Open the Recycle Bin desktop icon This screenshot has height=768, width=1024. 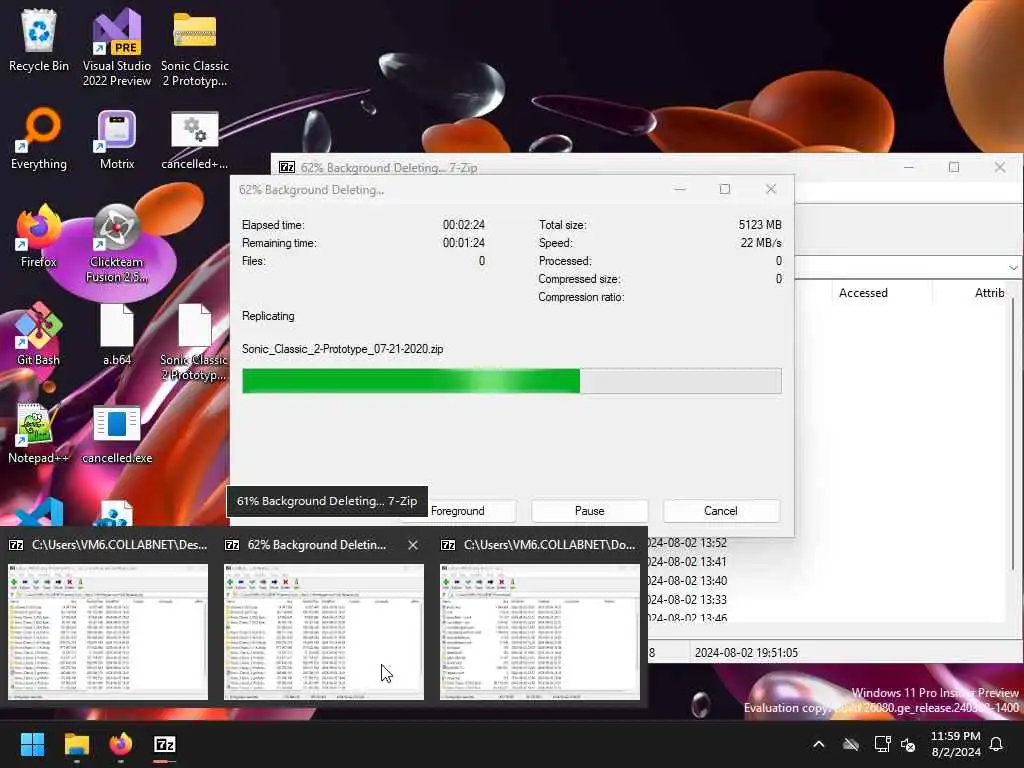click(x=39, y=40)
